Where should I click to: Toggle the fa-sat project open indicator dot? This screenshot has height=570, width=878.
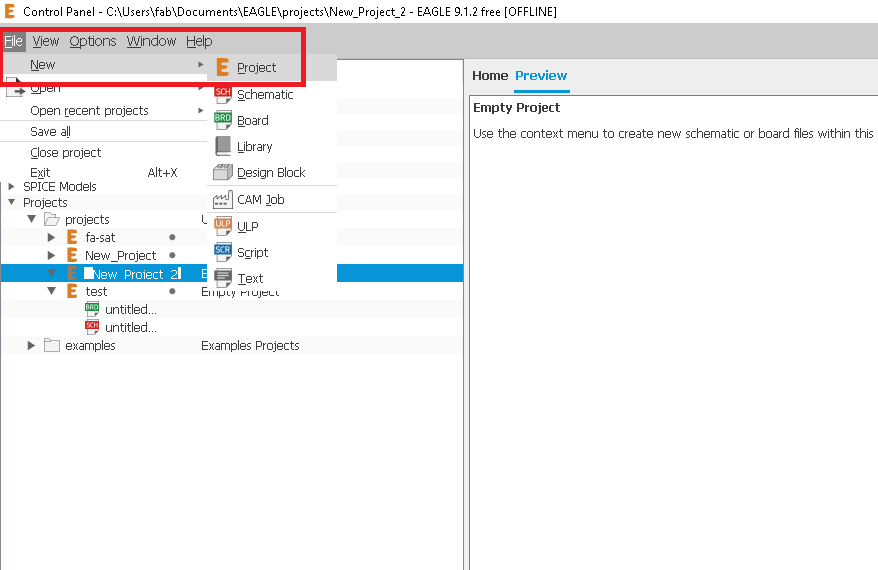point(172,237)
